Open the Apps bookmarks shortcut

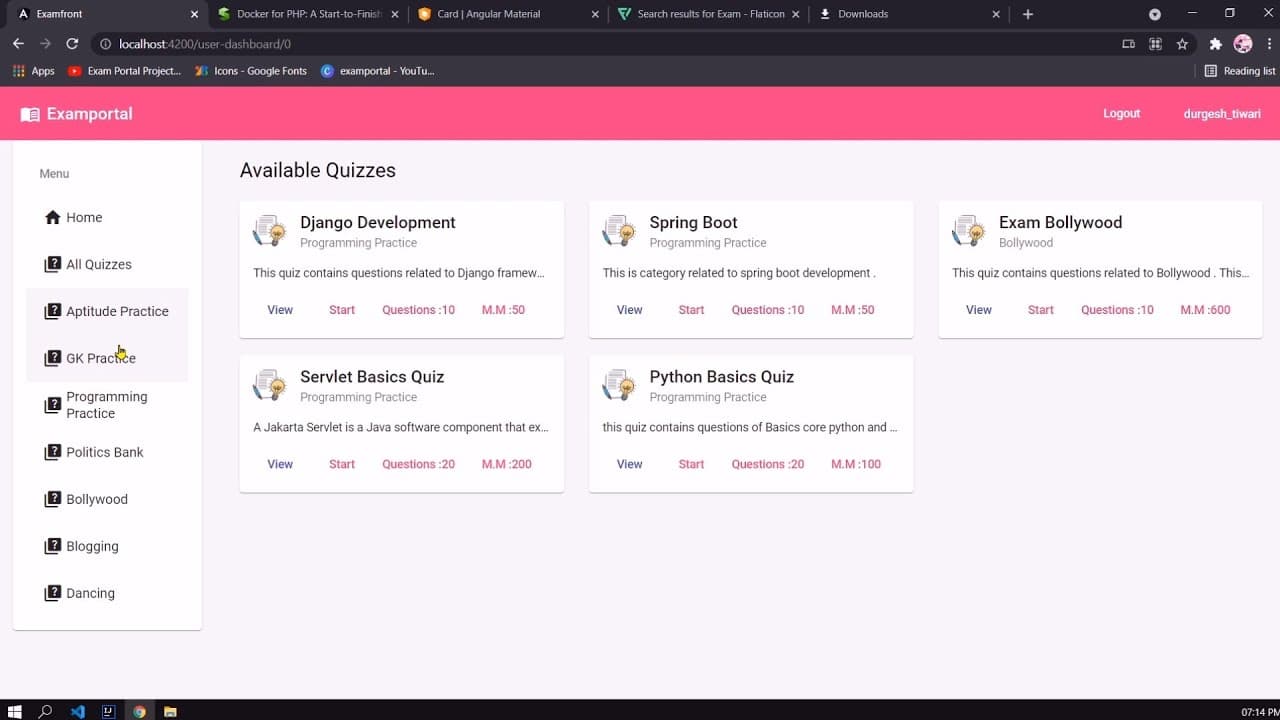(x=34, y=71)
